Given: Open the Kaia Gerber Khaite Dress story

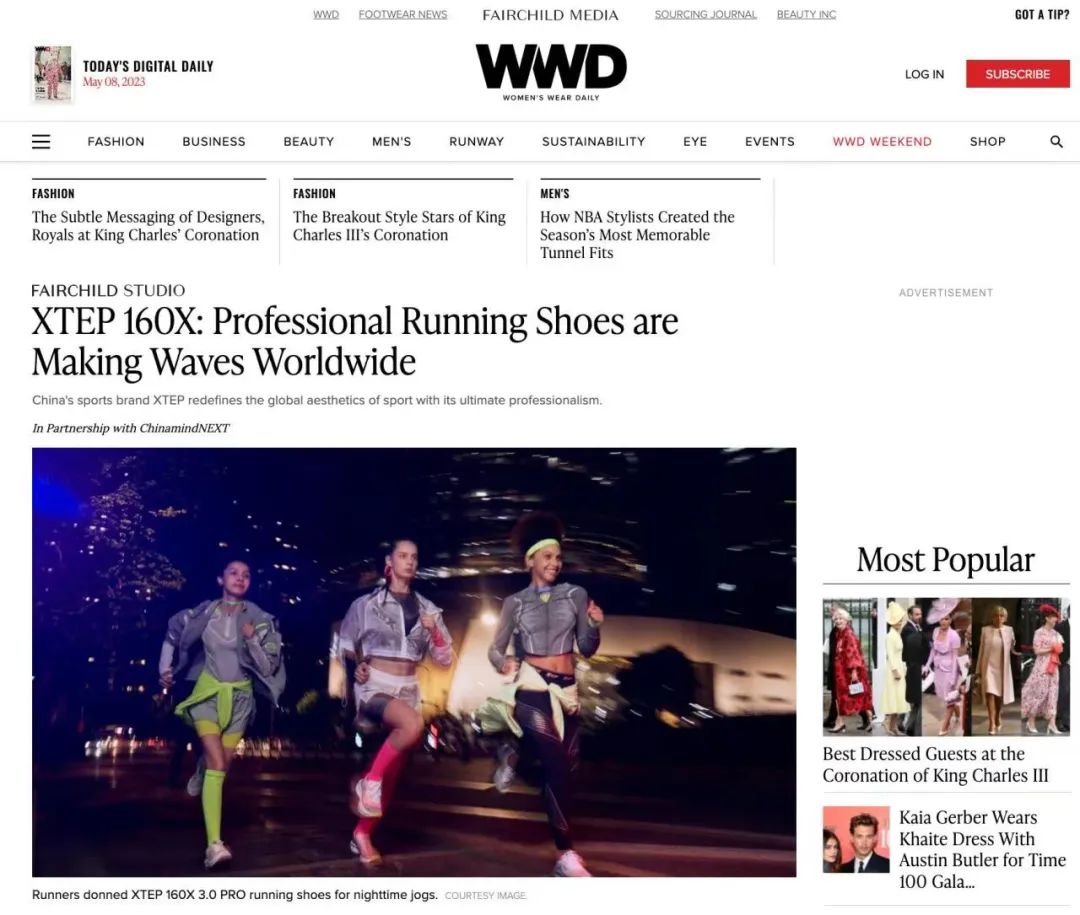Looking at the screenshot, I should [x=981, y=849].
